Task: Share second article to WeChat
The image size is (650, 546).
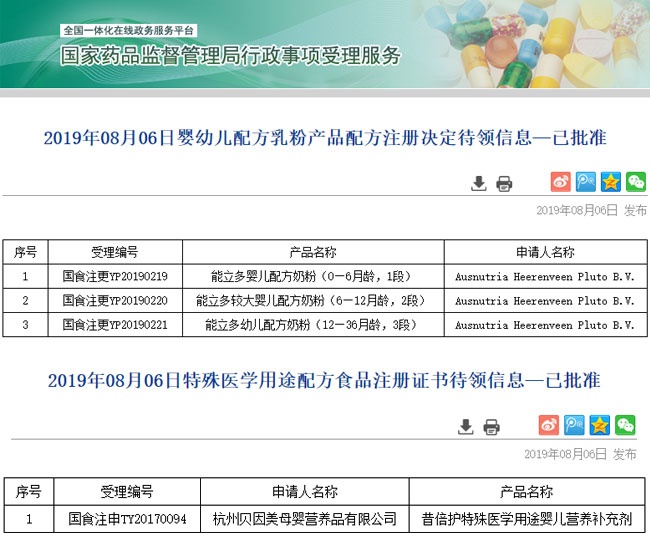Action: 625,425
